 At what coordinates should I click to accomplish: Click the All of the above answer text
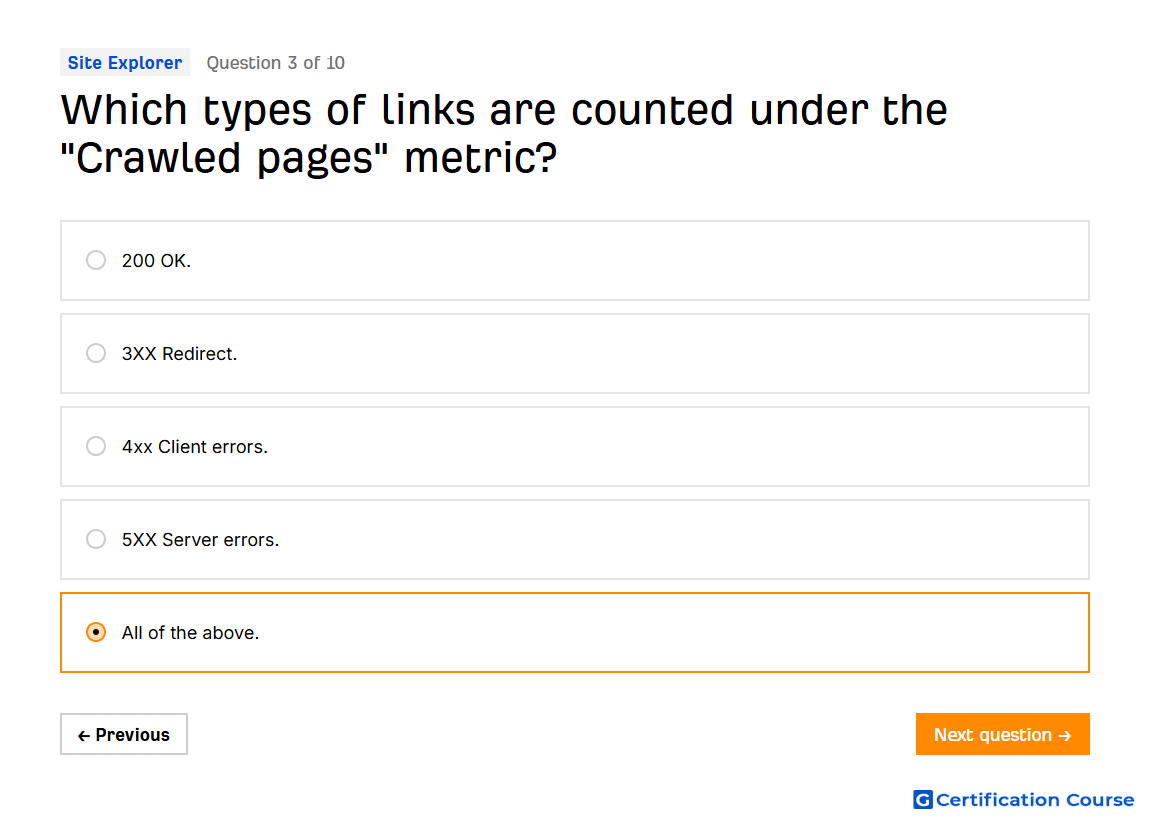coord(191,633)
